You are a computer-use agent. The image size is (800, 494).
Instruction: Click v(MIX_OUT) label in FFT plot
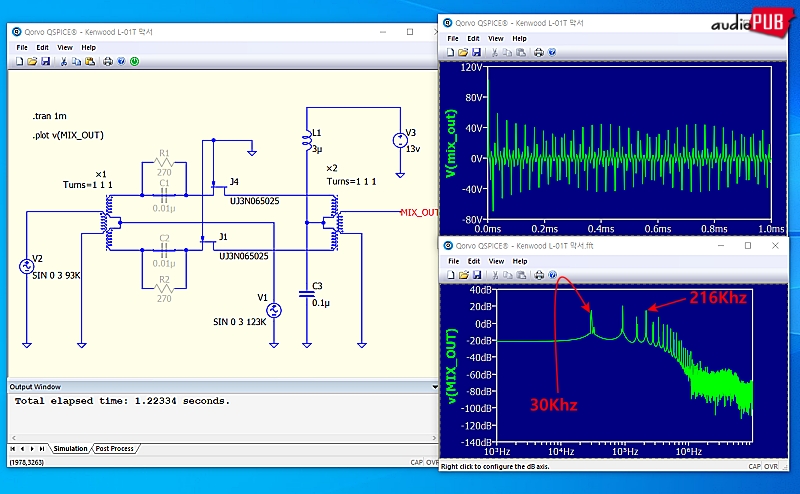tap(451, 366)
